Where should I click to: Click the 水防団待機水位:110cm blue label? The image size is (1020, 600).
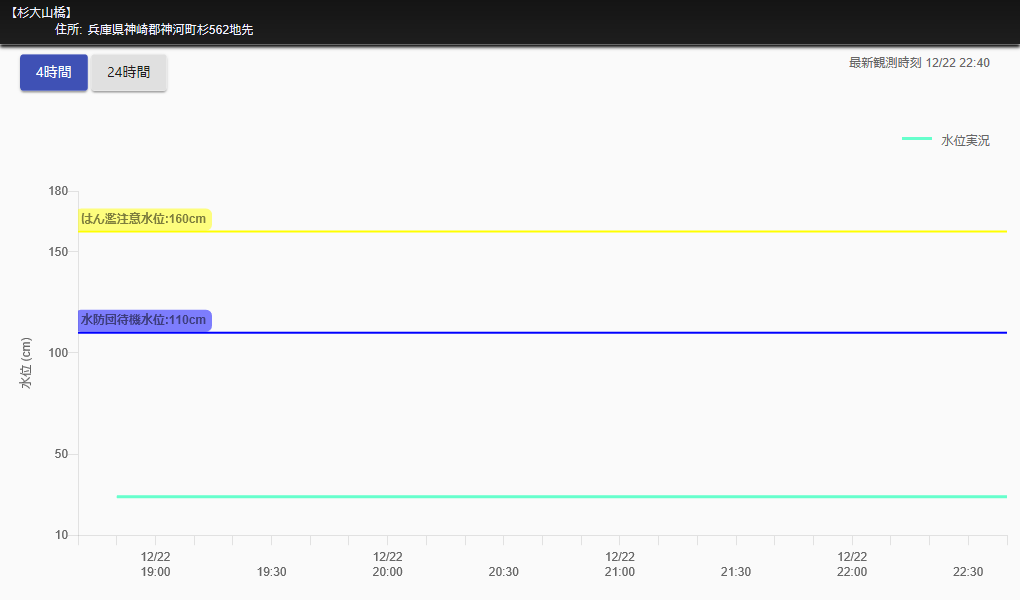[144, 320]
